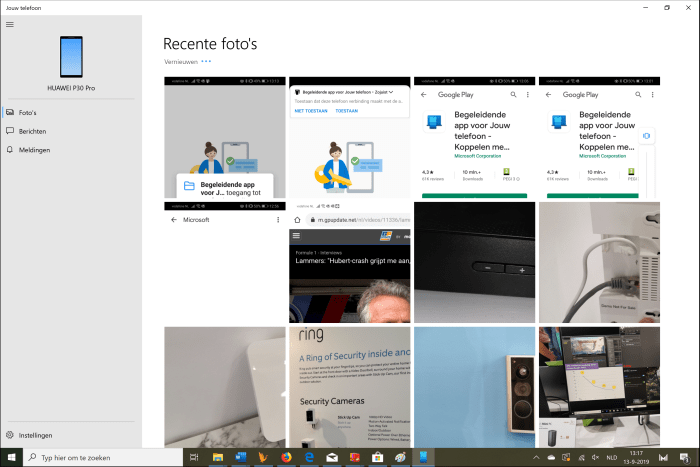Open the gpupdate Lammers article screenshot
This screenshot has height=467, width=700.
click(350, 262)
